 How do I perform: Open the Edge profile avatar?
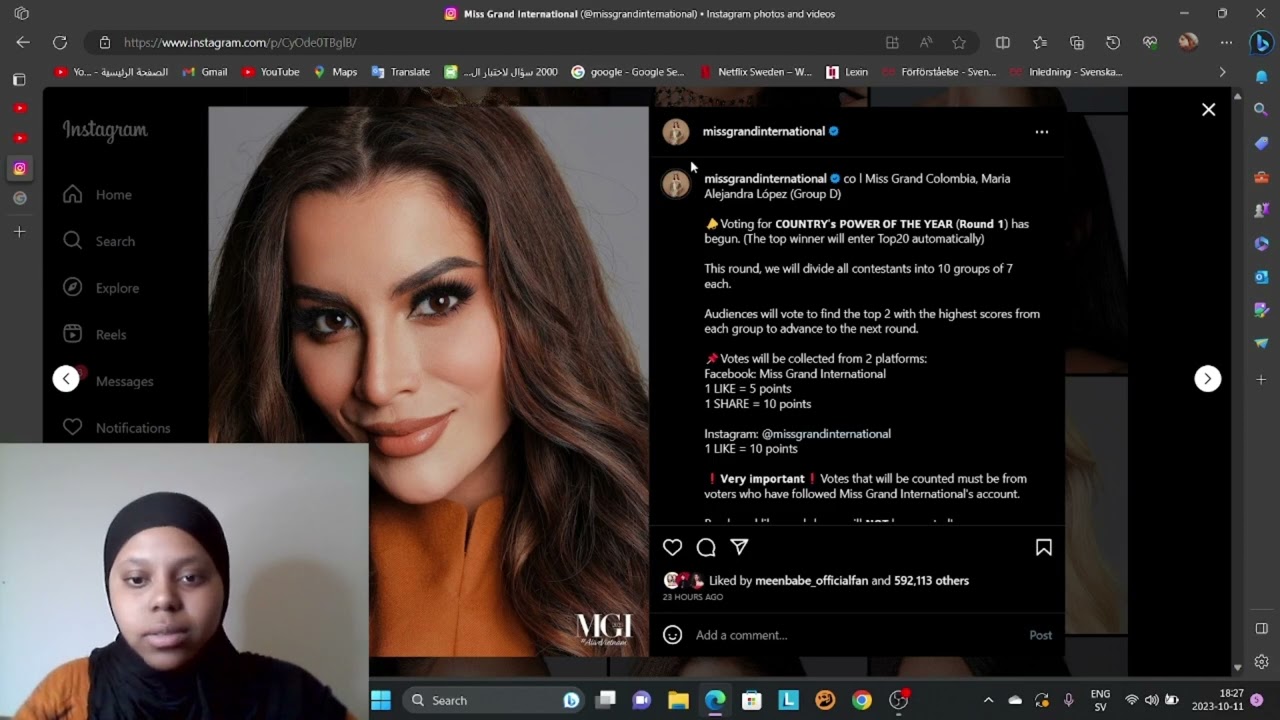[x=1188, y=42]
